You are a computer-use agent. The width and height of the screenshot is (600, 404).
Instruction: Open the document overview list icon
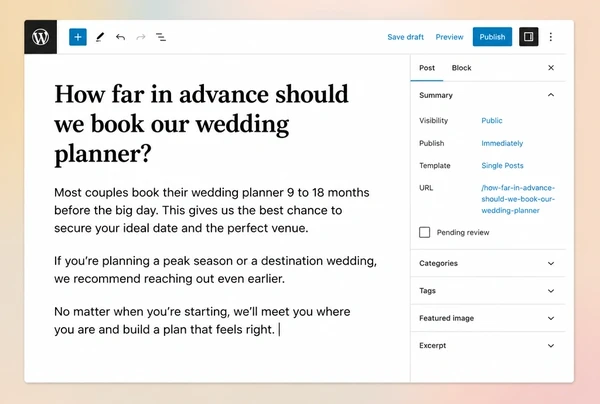tap(161, 37)
